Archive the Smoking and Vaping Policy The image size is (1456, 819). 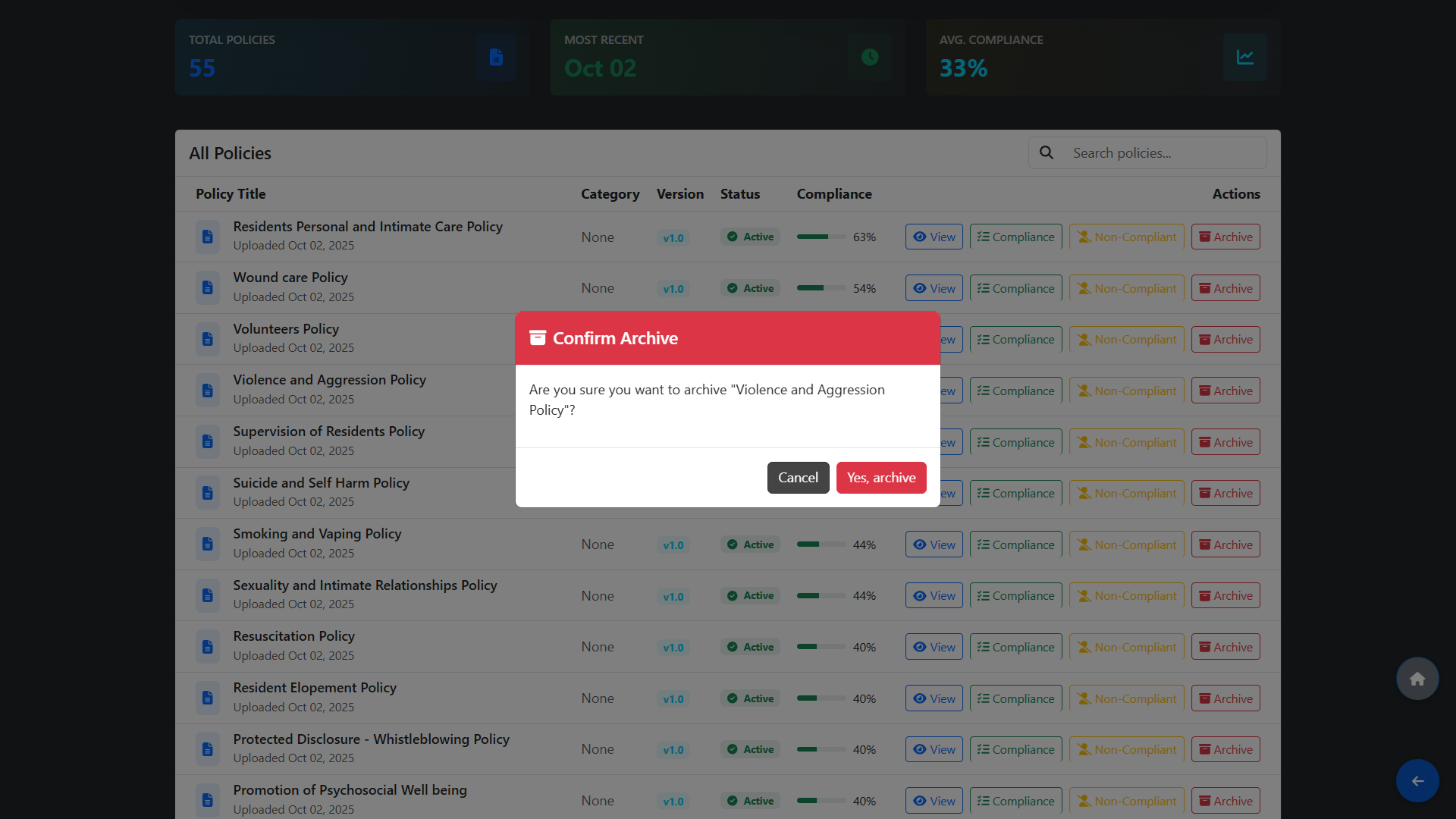[1225, 544]
